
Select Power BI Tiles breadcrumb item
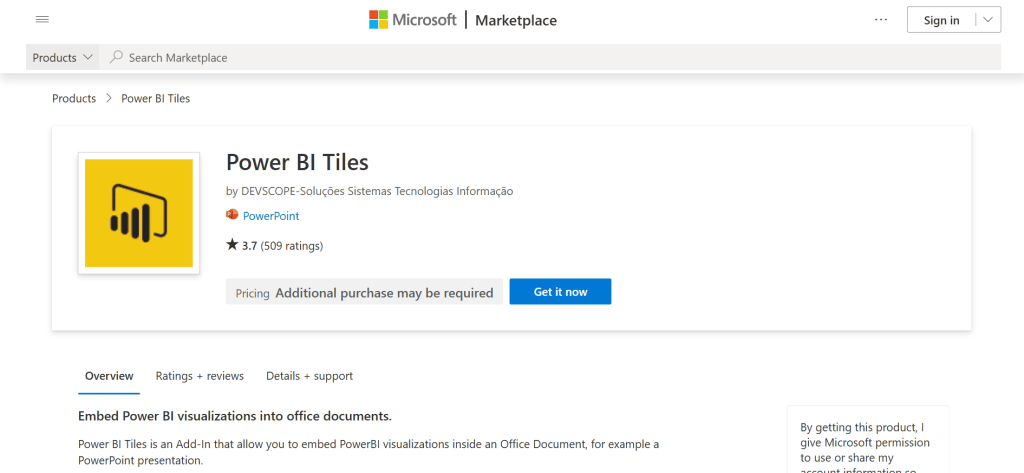tap(155, 99)
